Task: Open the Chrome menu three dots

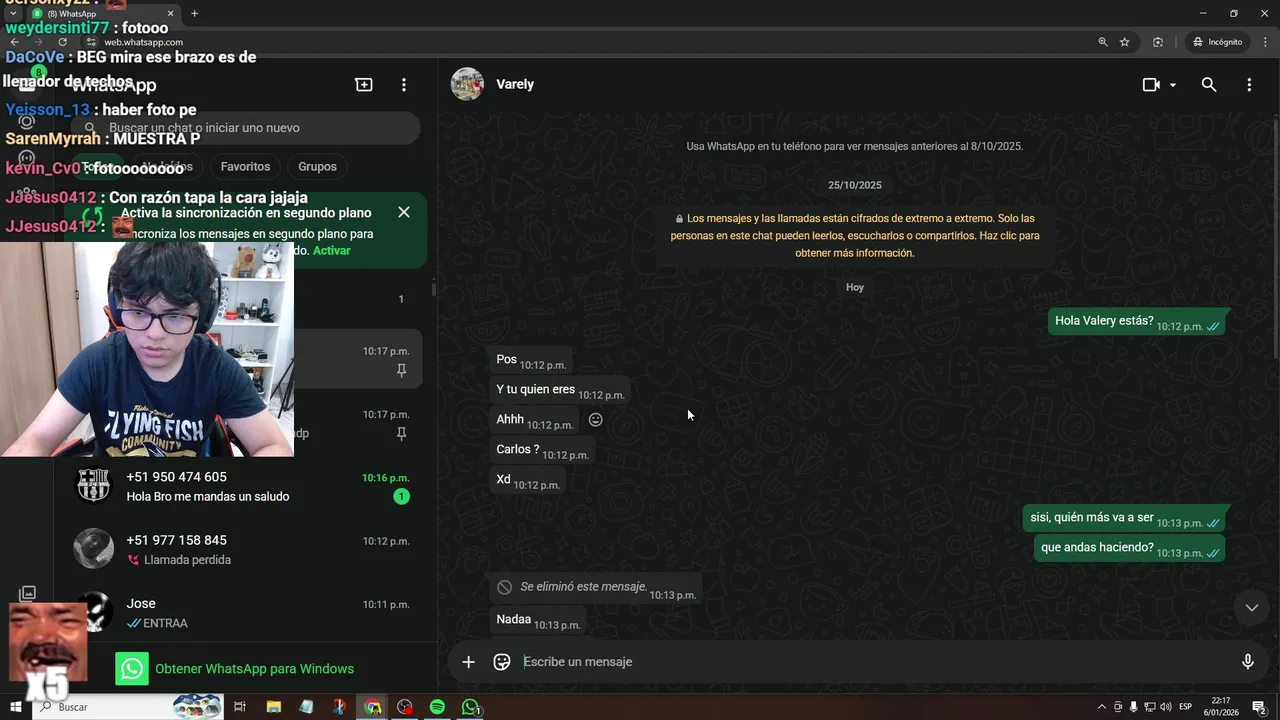Action: click(x=1265, y=42)
